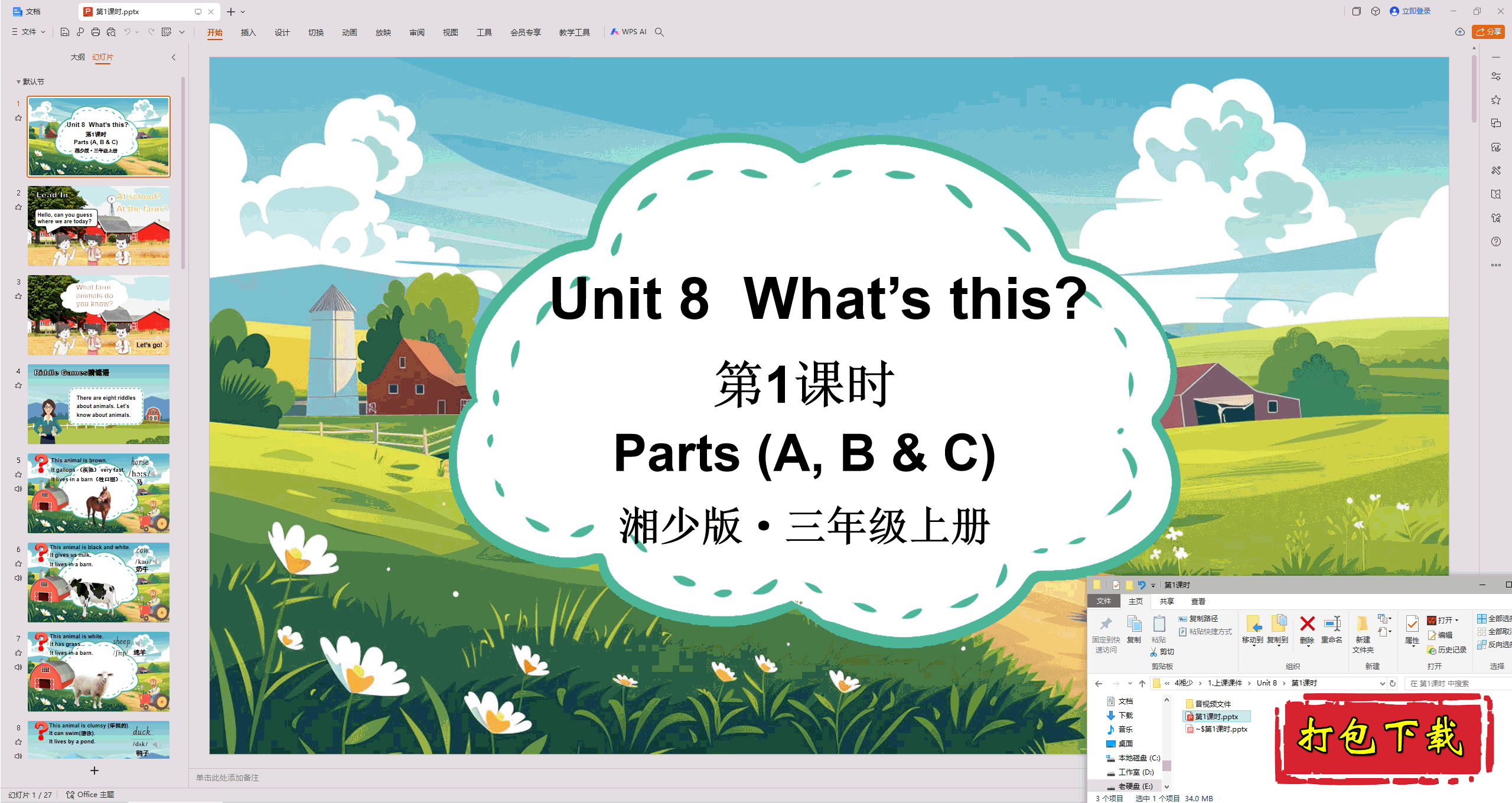
Task: Open the 审阅 ribbon tab
Action: point(417,32)
